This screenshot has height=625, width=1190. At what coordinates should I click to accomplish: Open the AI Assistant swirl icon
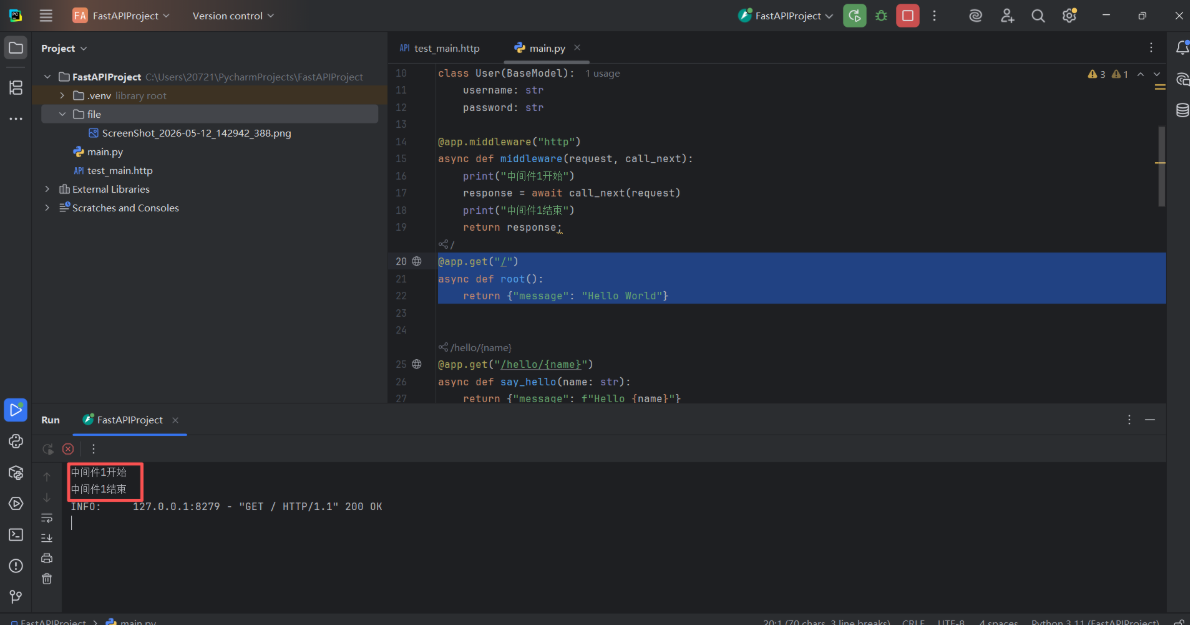pos(975,15)
